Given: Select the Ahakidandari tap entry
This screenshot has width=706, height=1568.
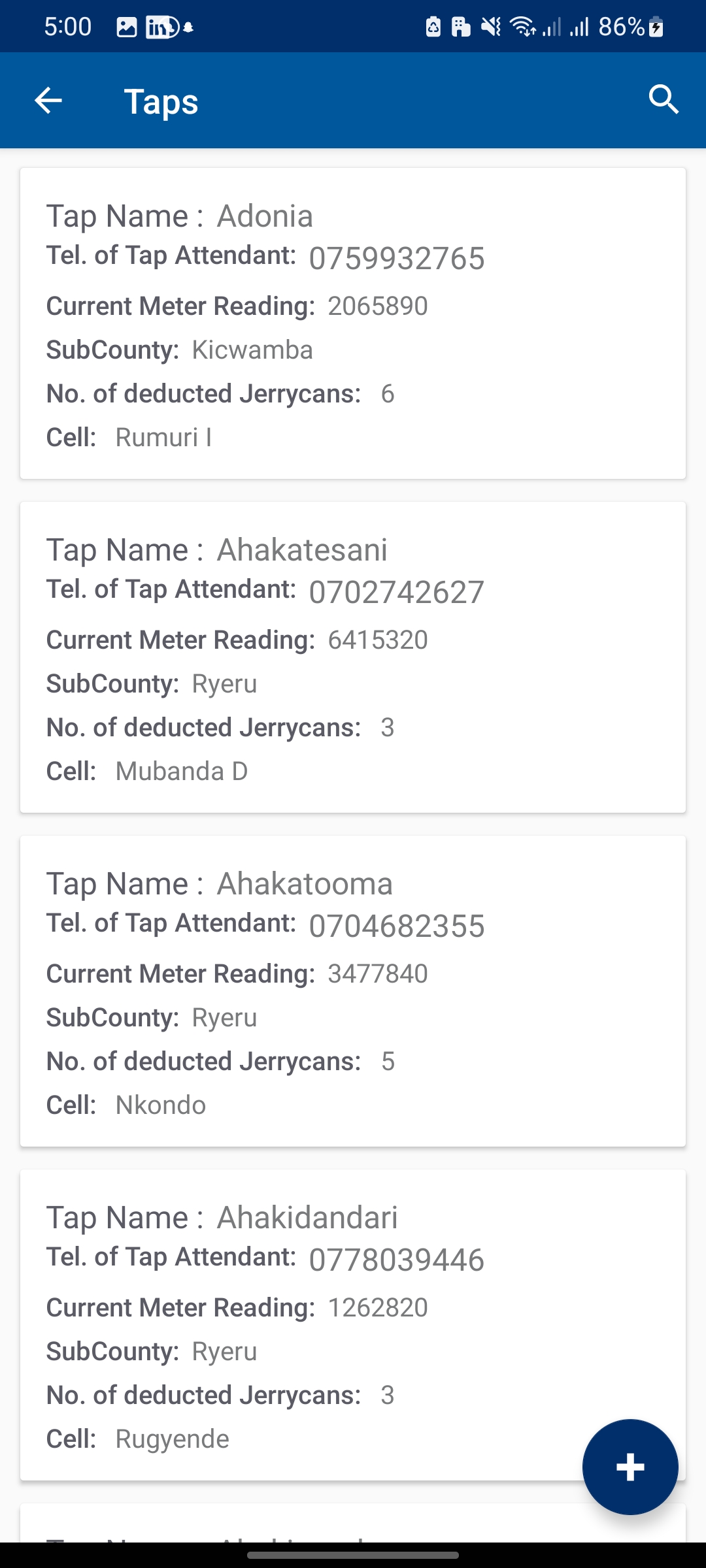Looking at the screenshot, I should click(x=353, y=1325).
